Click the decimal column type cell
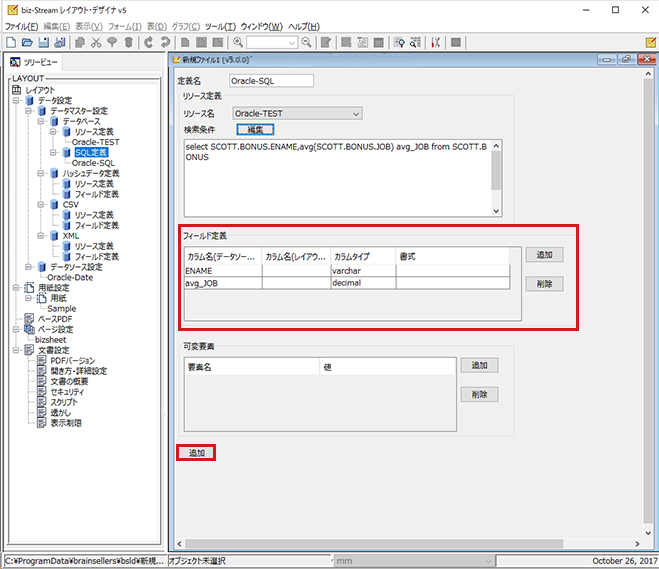 pos(363,283)
